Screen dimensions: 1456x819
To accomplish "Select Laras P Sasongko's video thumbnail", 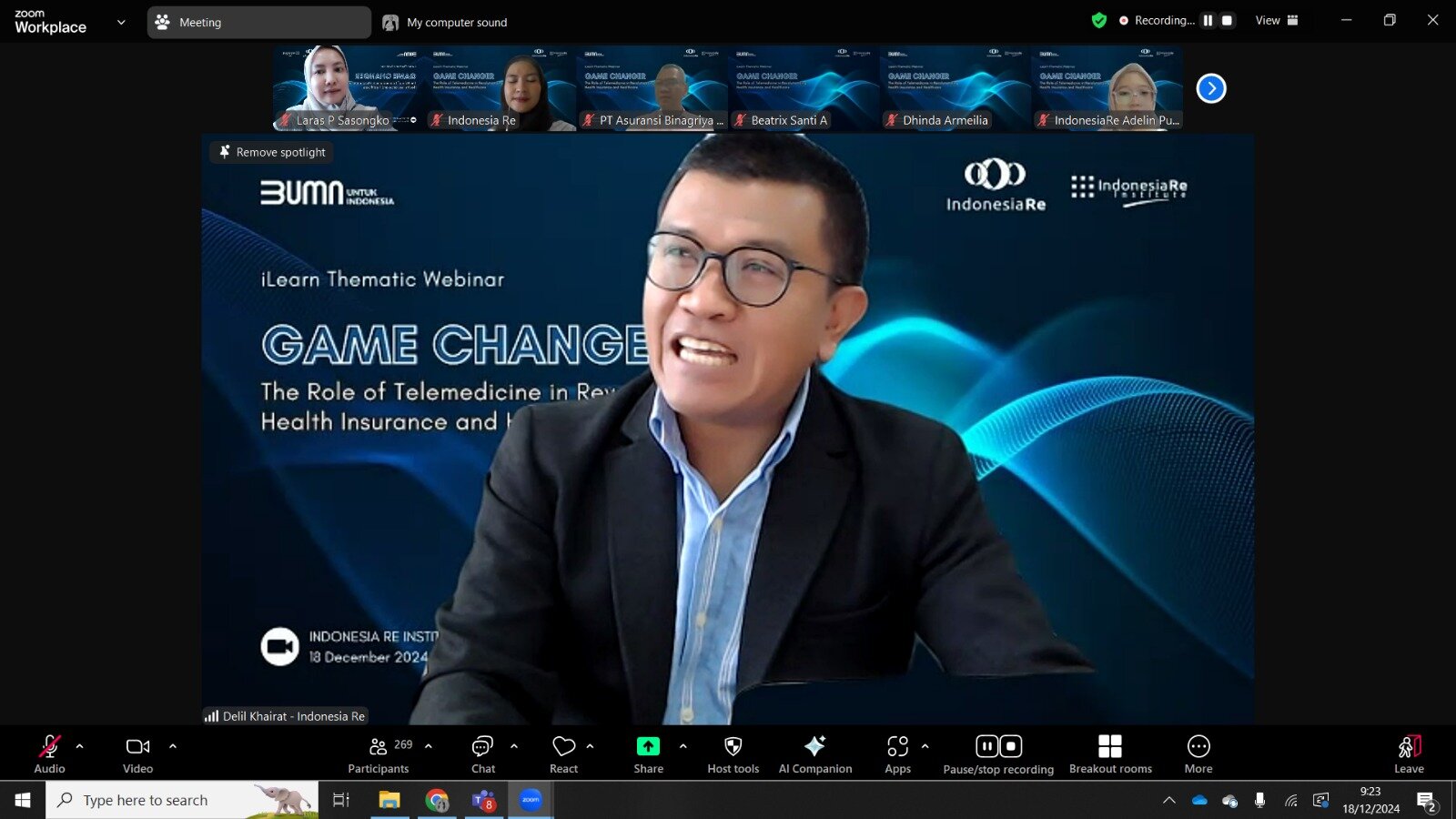I will 349,88.
